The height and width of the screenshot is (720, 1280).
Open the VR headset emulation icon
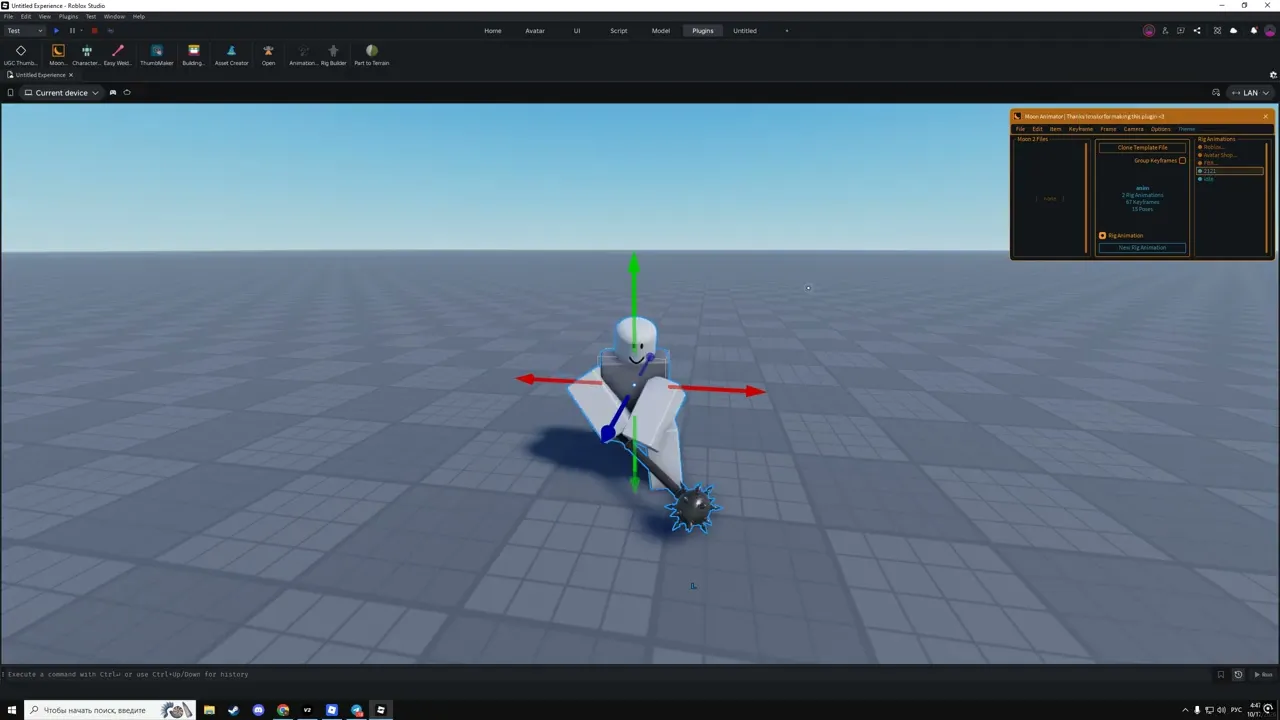(127, 92)
